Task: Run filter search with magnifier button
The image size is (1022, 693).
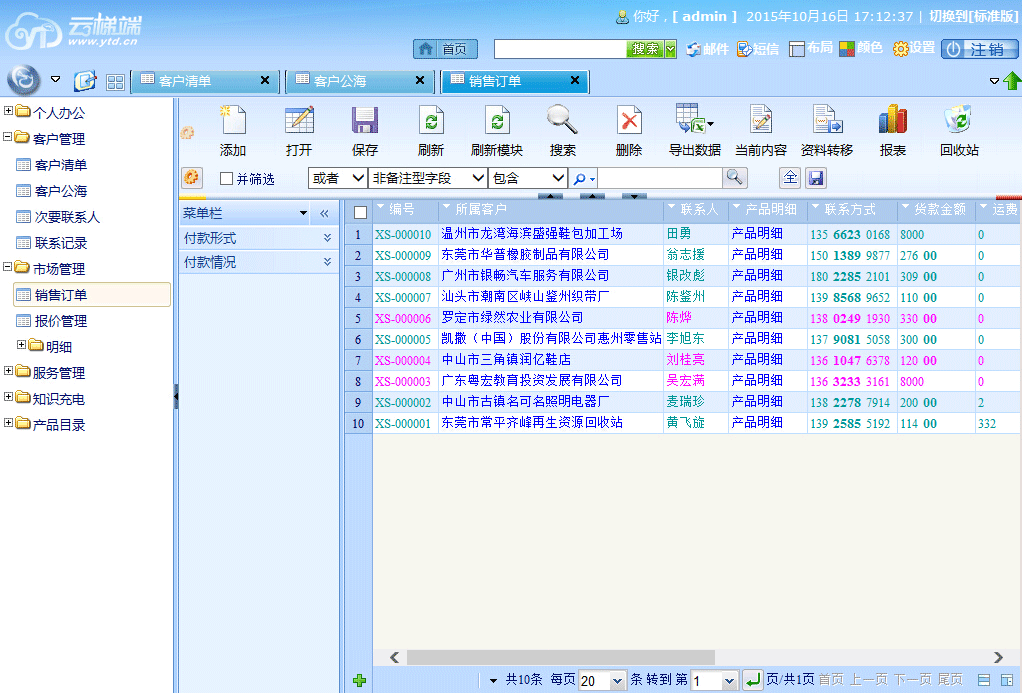Action: pos(735,177)
